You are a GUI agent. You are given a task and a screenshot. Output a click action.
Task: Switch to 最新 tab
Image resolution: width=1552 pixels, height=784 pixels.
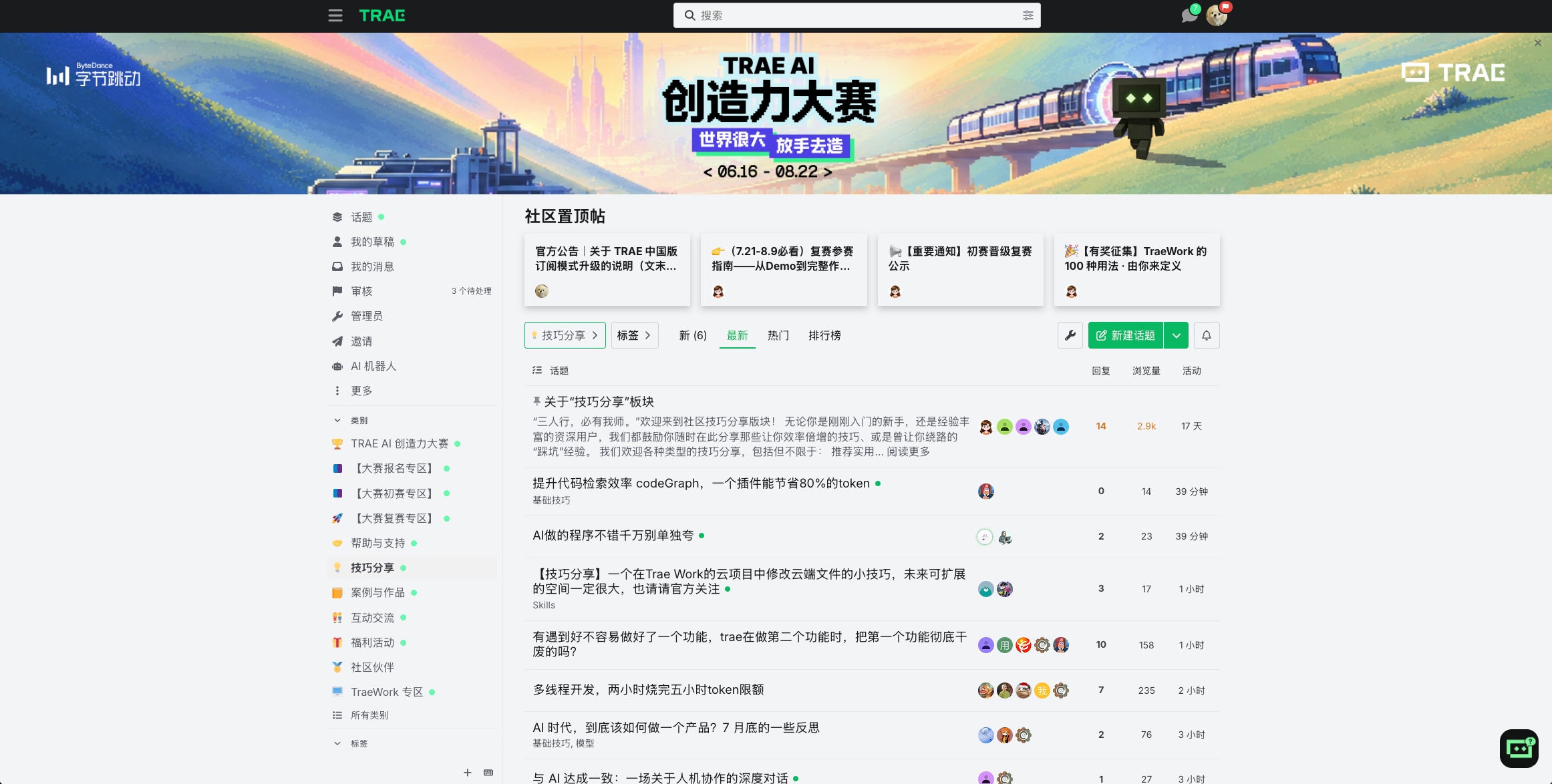(738, 335)
